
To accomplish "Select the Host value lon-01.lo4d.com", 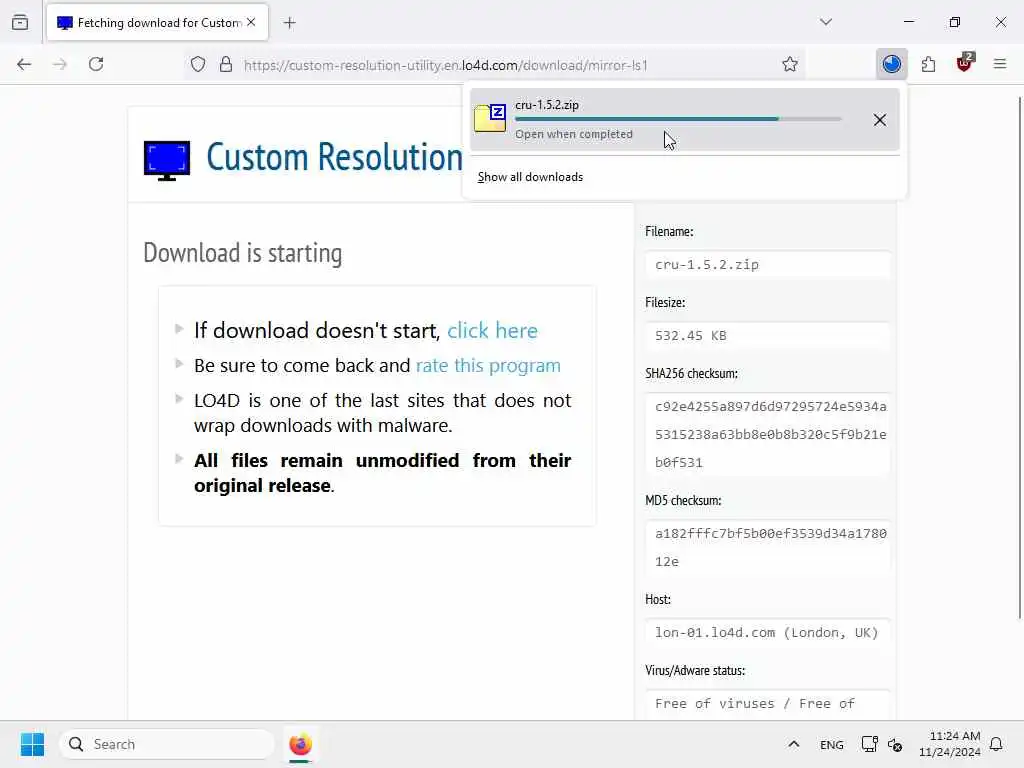I will pyautogui.click(x=767, y=633).
